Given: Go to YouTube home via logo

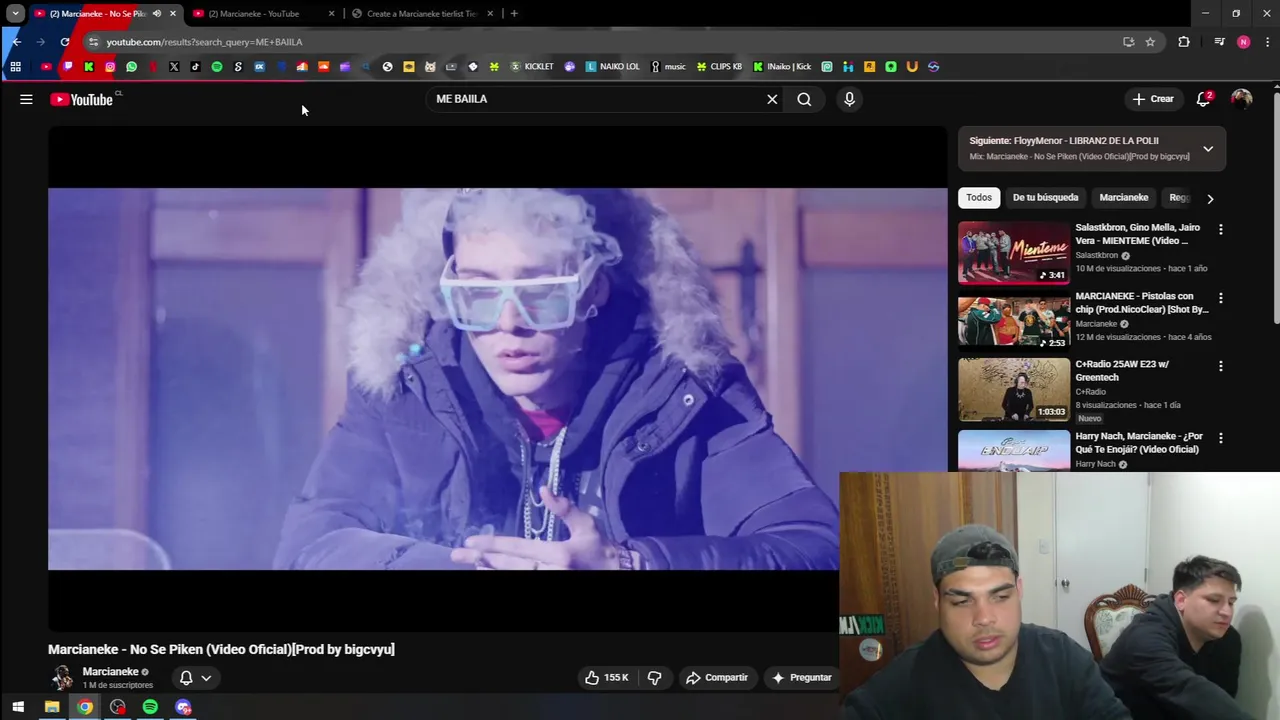Looking at the screenshot, I should pyautogui.click(x=81, y=99).
